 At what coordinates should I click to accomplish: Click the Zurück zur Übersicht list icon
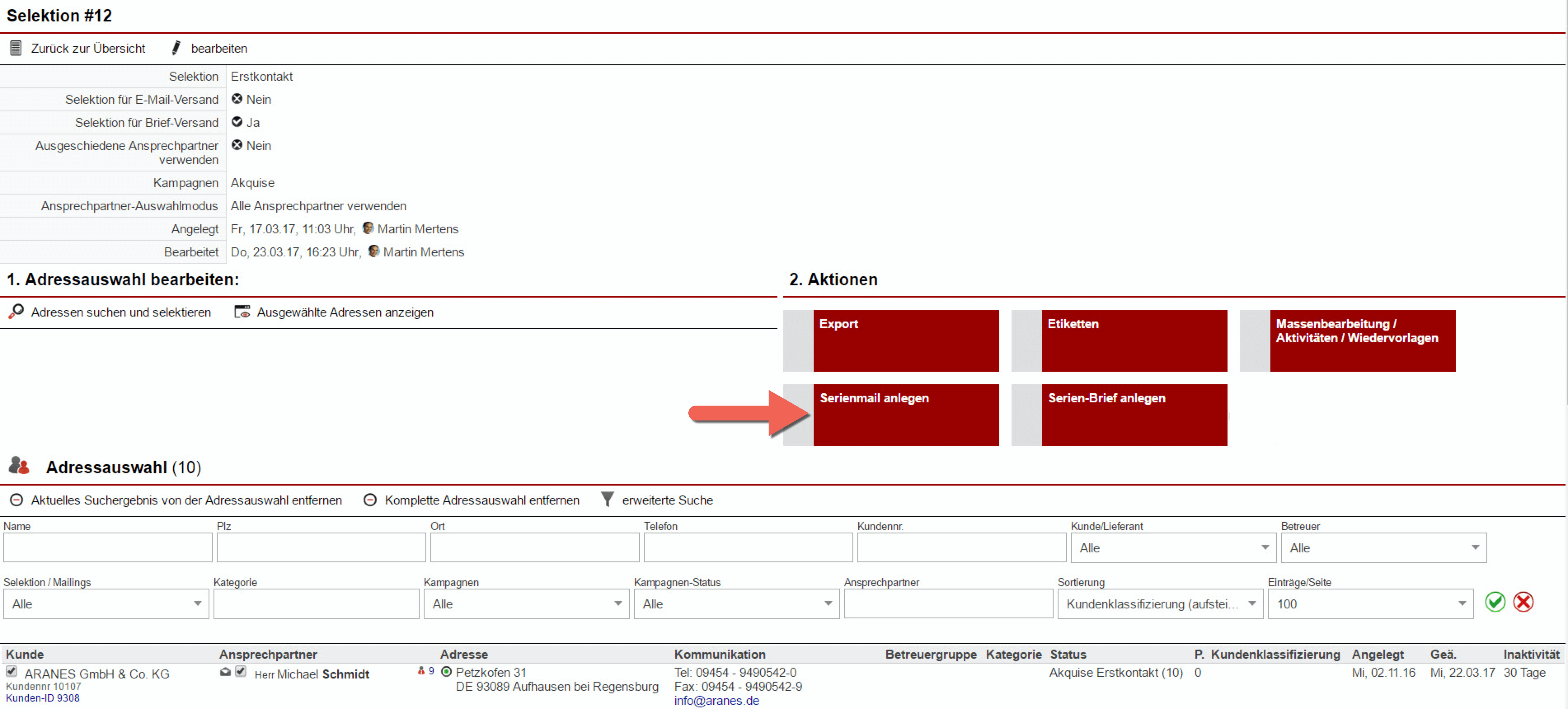coord(16,47)
